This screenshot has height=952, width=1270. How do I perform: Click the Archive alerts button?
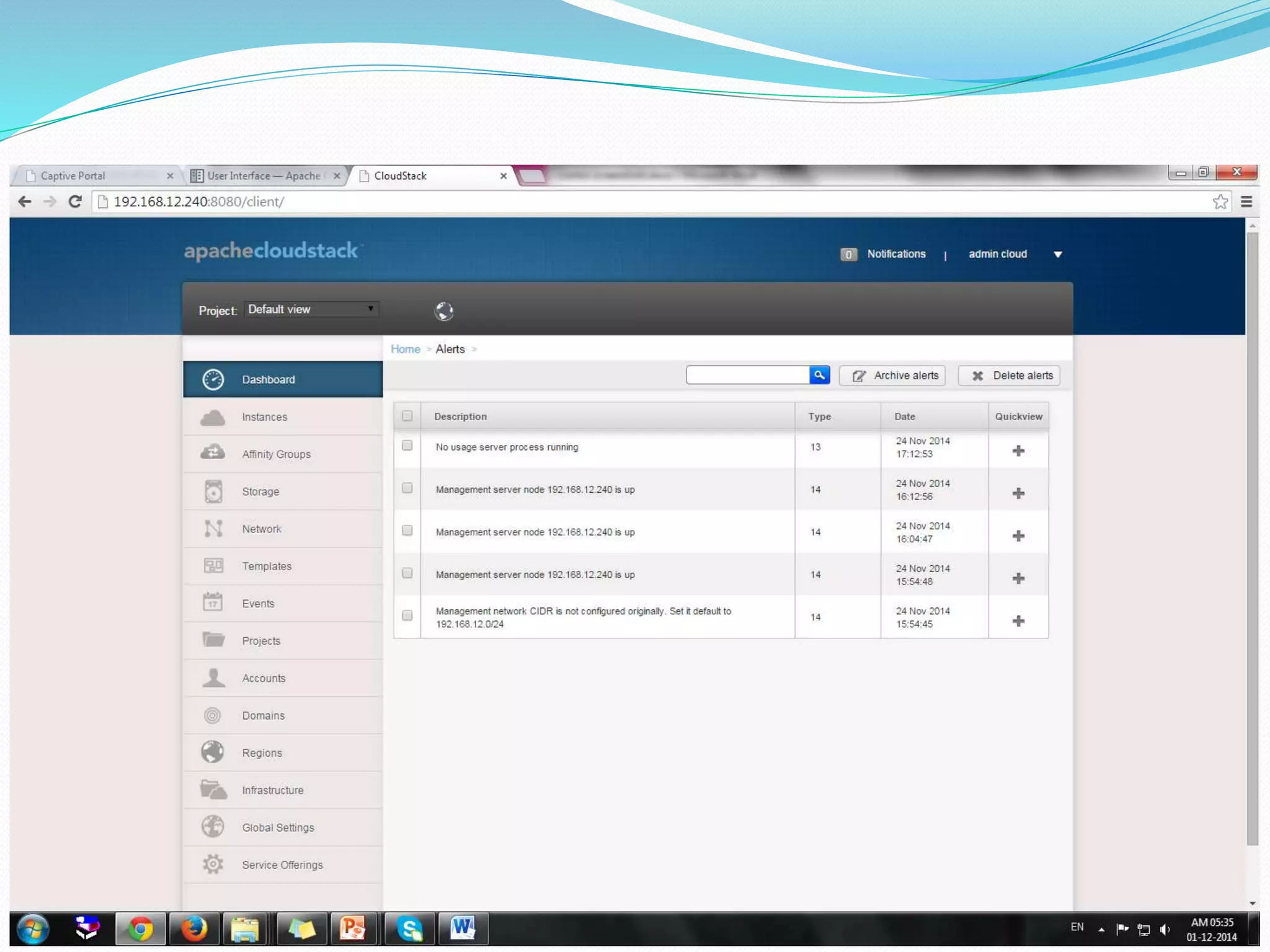click(892, 376)
